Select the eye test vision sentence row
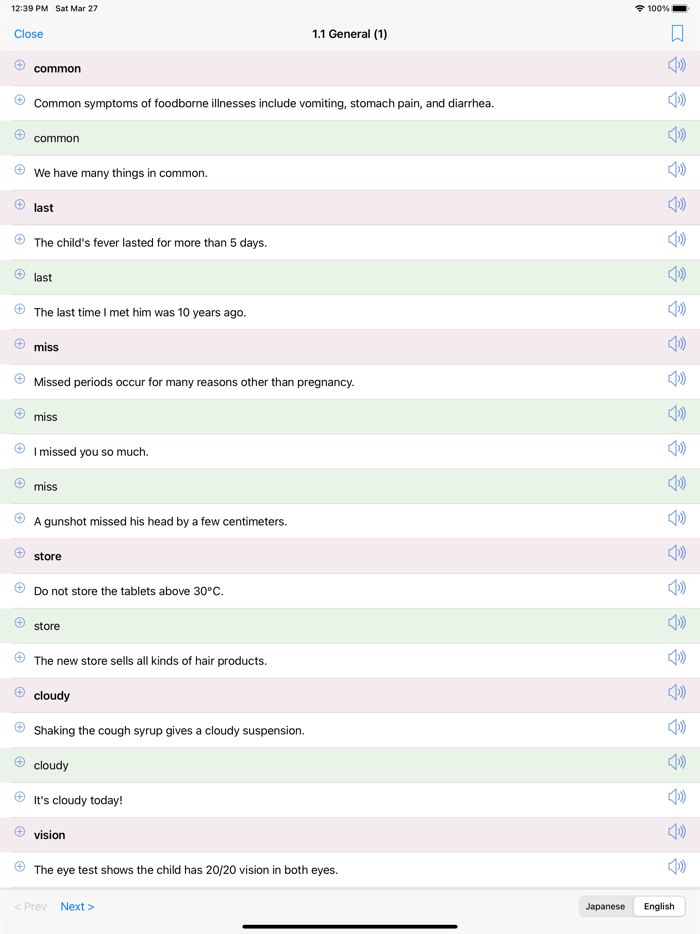700x934 pixels. (x=186, y=870)
